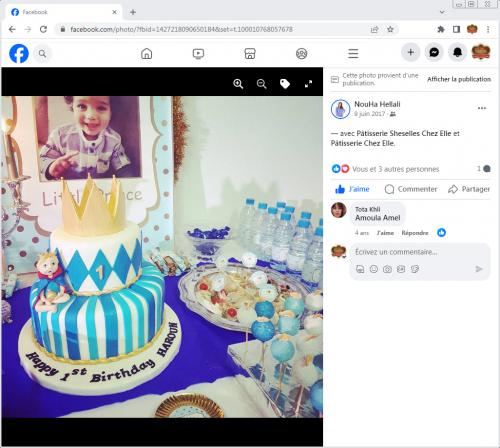Open the sticker picker in the comment box

[414, 269]
